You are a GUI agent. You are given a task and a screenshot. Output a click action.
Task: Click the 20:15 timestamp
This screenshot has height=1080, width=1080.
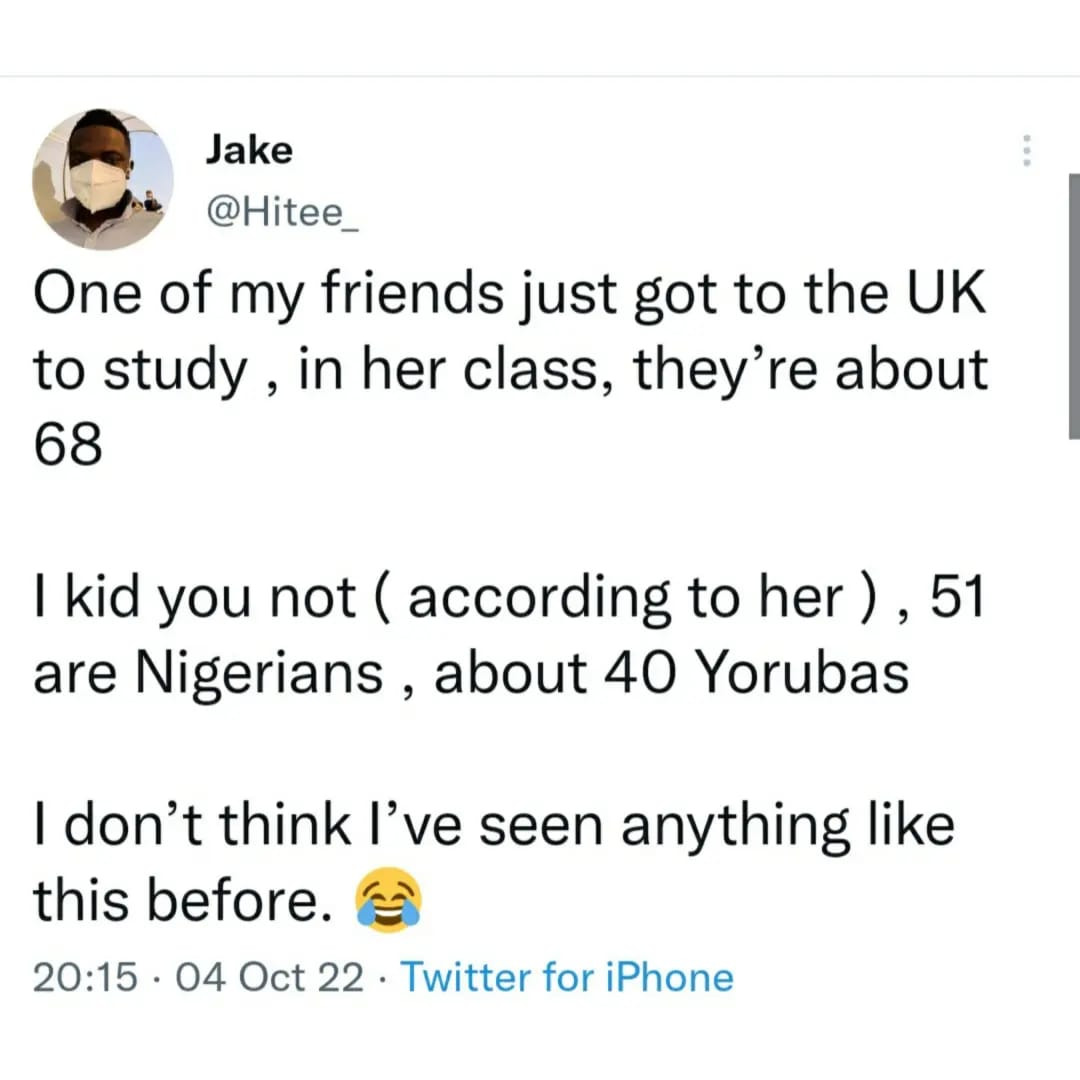point(85,978)
